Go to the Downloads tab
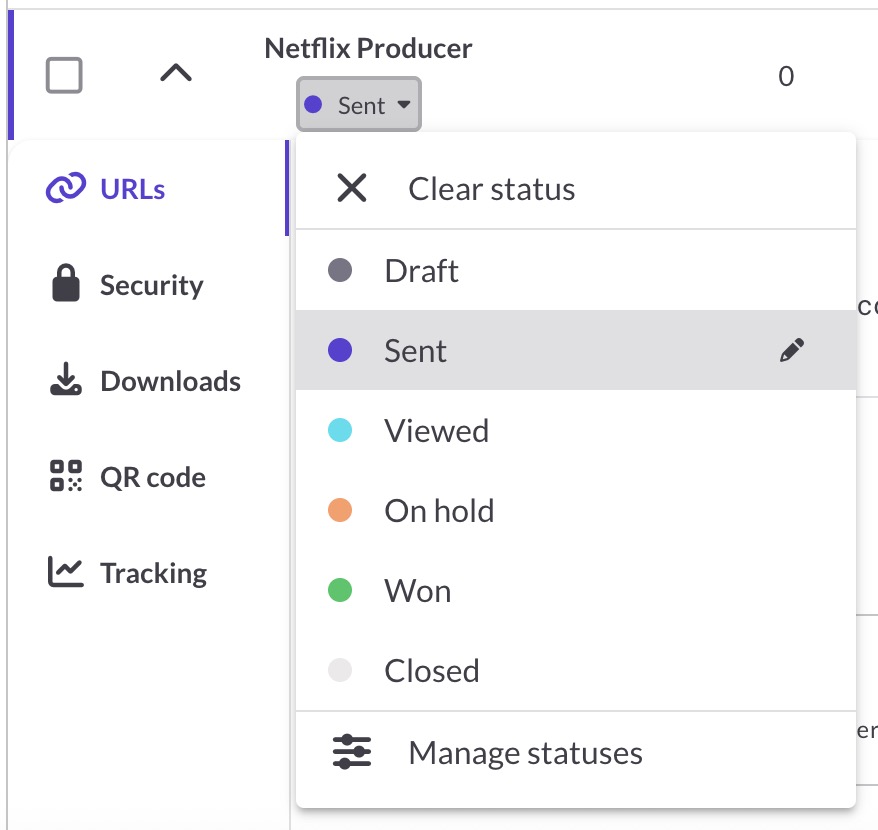 click(148, 381)
